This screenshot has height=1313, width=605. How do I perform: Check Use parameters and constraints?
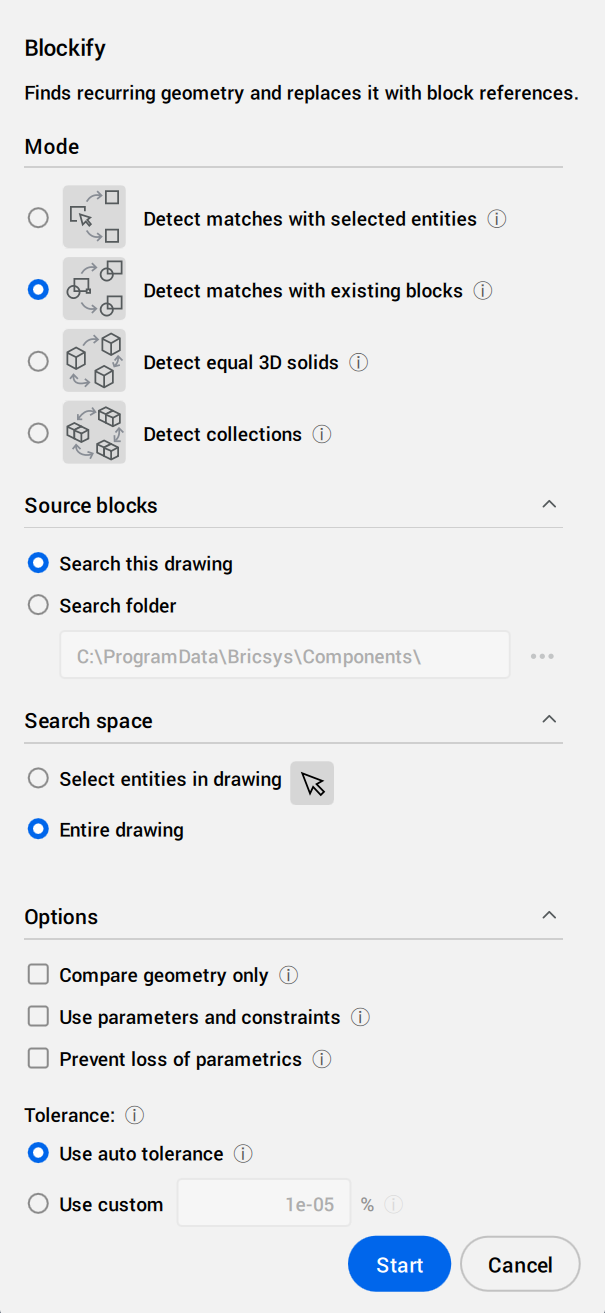38,1017
